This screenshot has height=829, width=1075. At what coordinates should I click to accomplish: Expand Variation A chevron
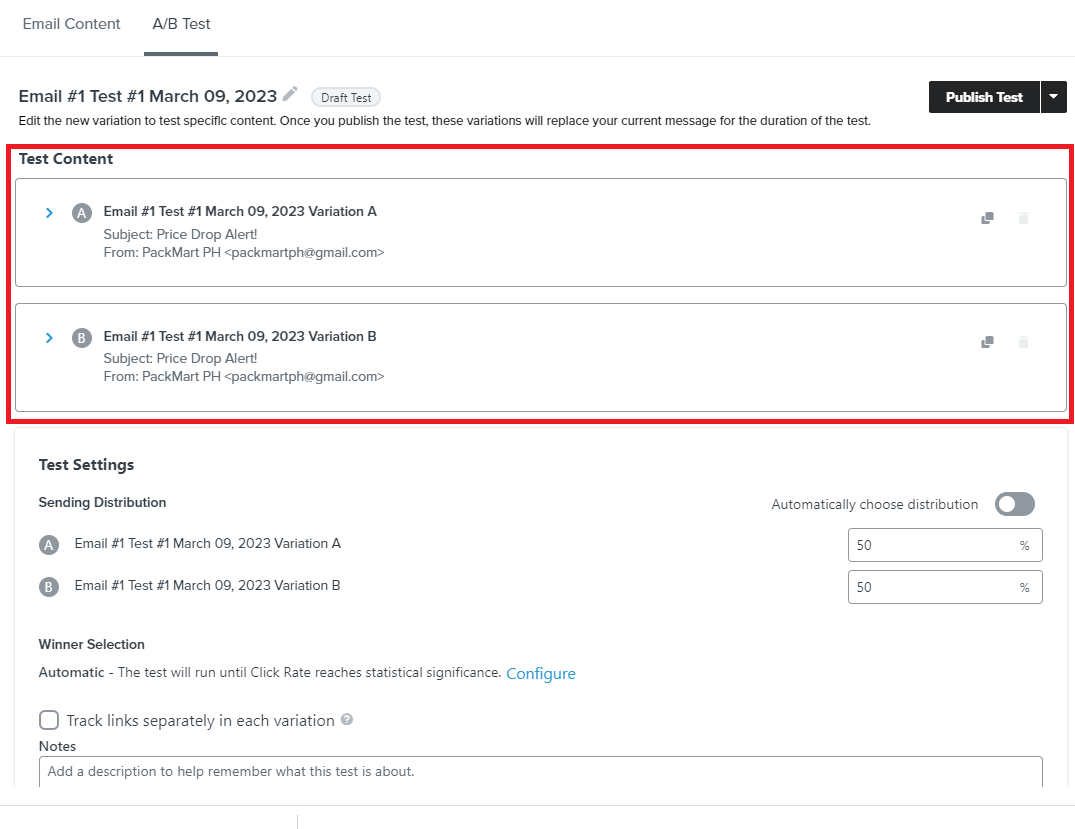pyautogui.click(x=49, y=213)
